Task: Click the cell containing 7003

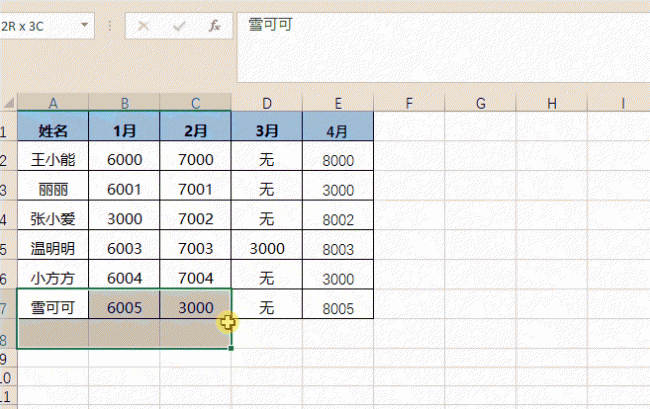Action: coord(196,245)
